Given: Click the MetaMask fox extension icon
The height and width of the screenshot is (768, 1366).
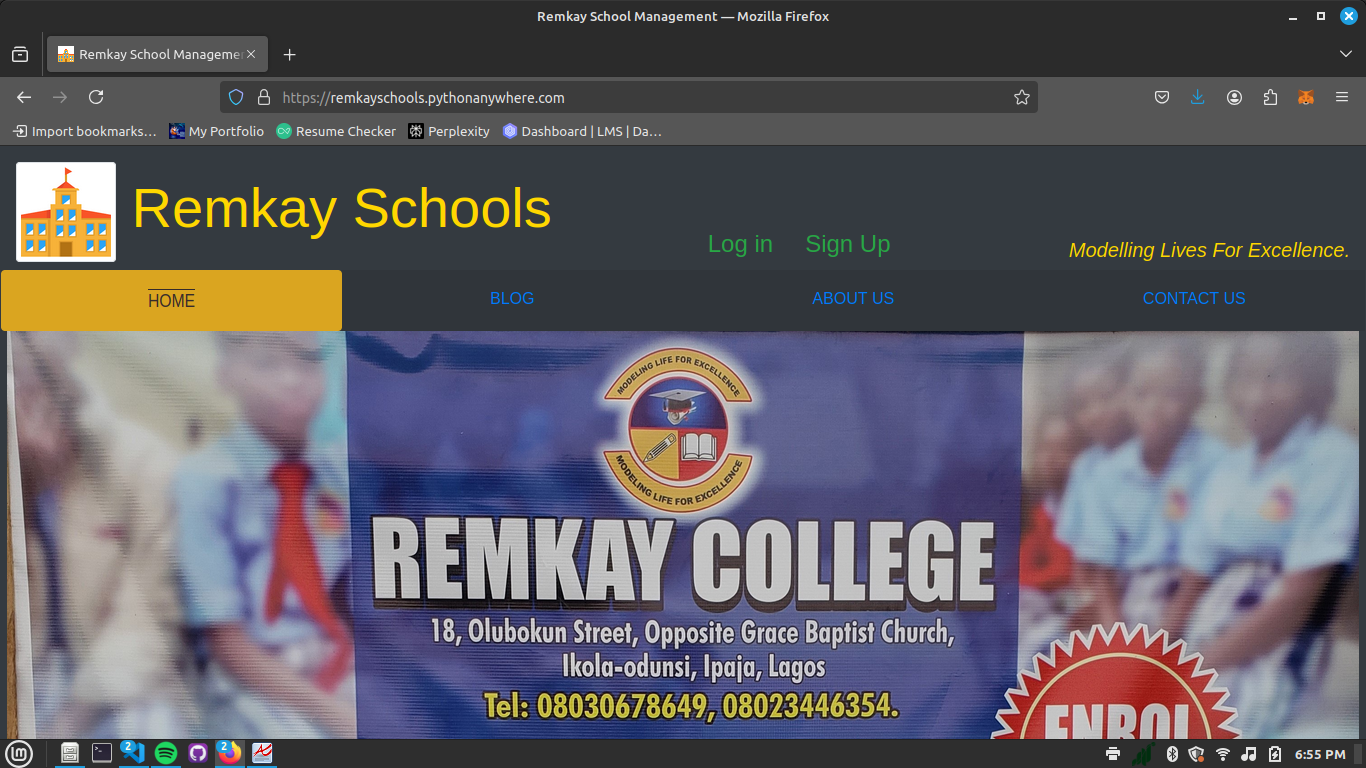Looking at the screenshot, I should coord(1305,97).
